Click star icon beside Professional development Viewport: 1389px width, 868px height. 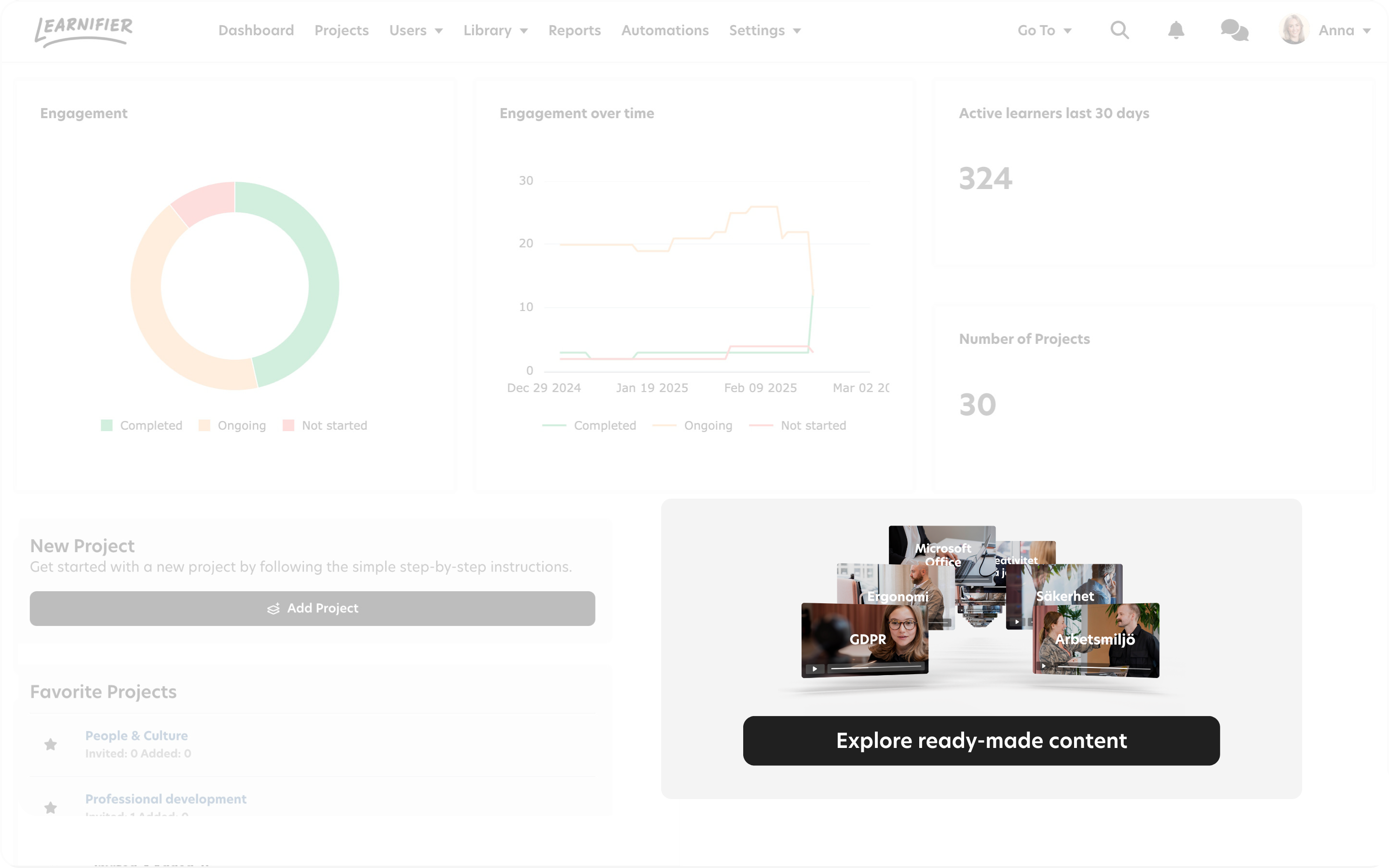51,807
